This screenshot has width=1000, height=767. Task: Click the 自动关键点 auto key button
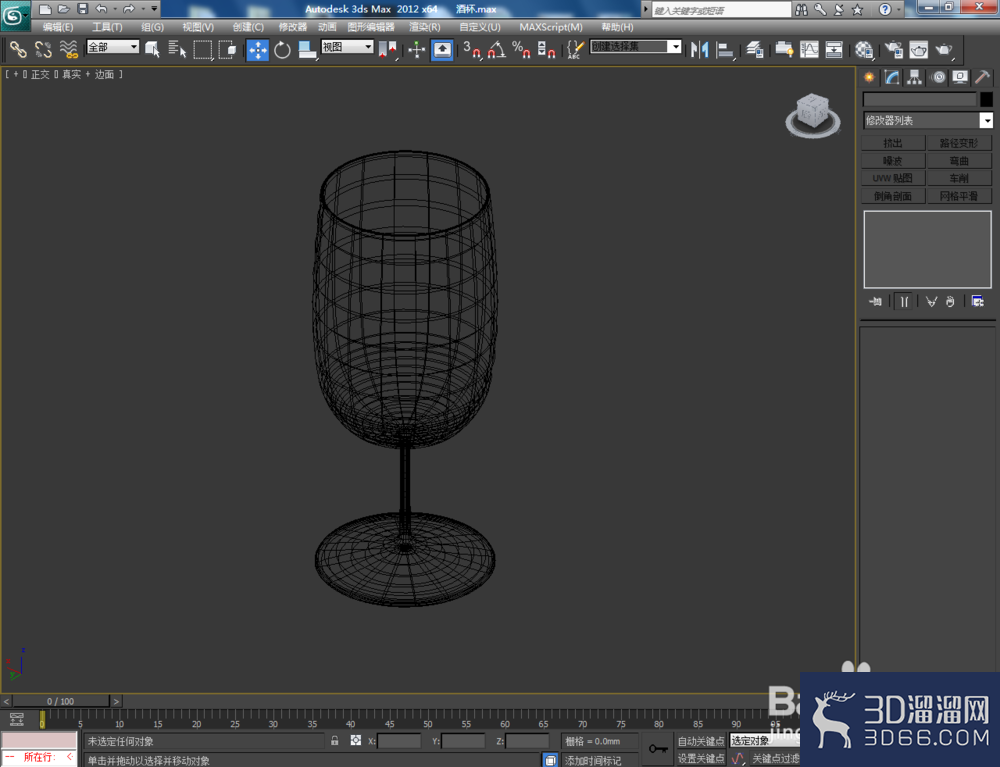pyautogui.click(x=701, y=741)
